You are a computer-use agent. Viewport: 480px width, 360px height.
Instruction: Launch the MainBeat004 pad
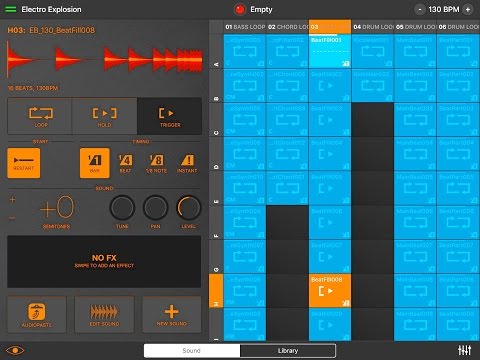click(x=415, y=154)
